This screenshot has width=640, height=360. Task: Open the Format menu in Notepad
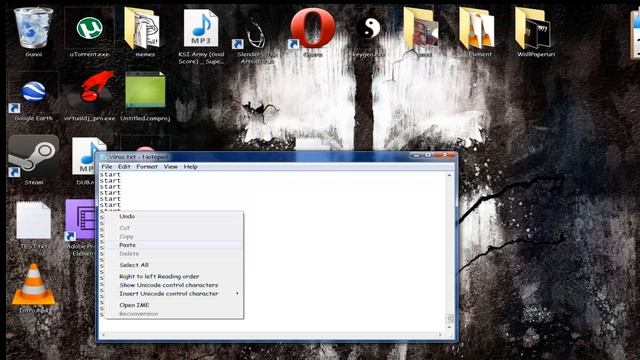coord(147,167)
